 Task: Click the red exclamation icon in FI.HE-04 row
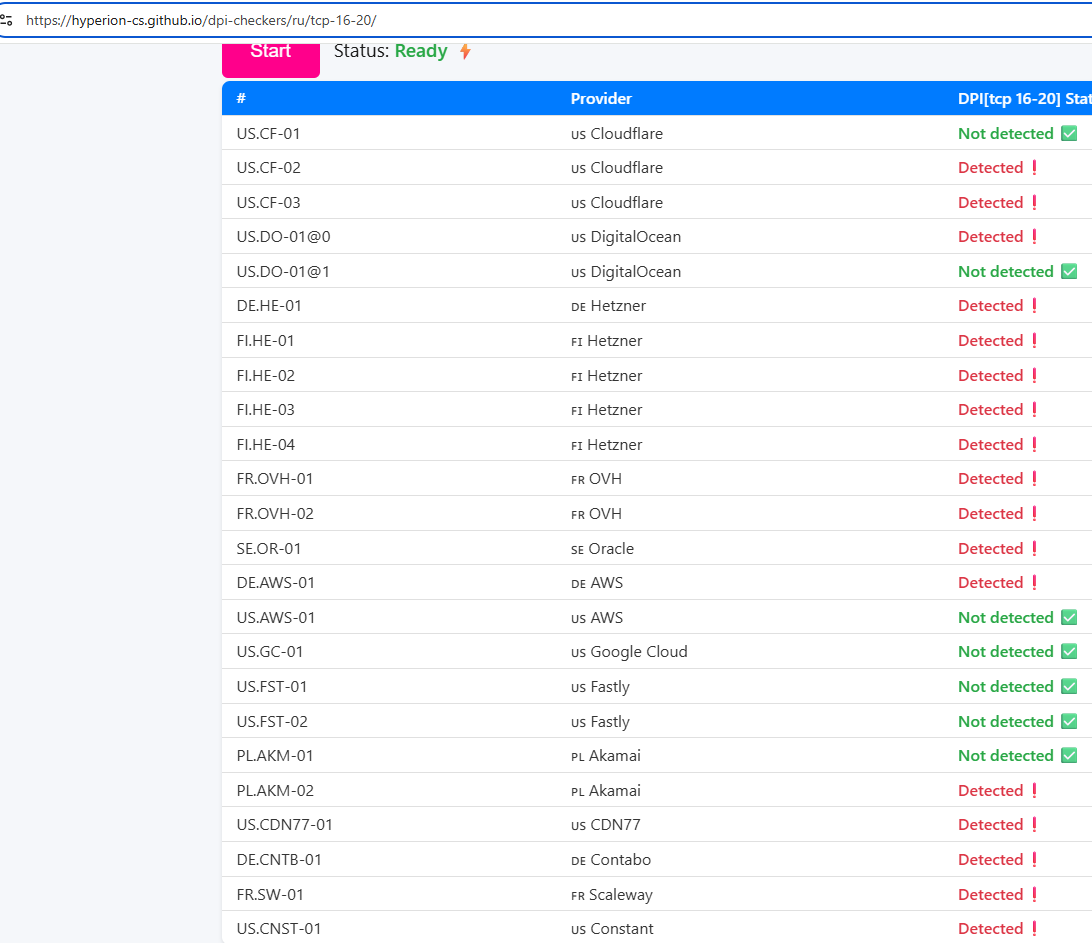tap(1034, 444)
